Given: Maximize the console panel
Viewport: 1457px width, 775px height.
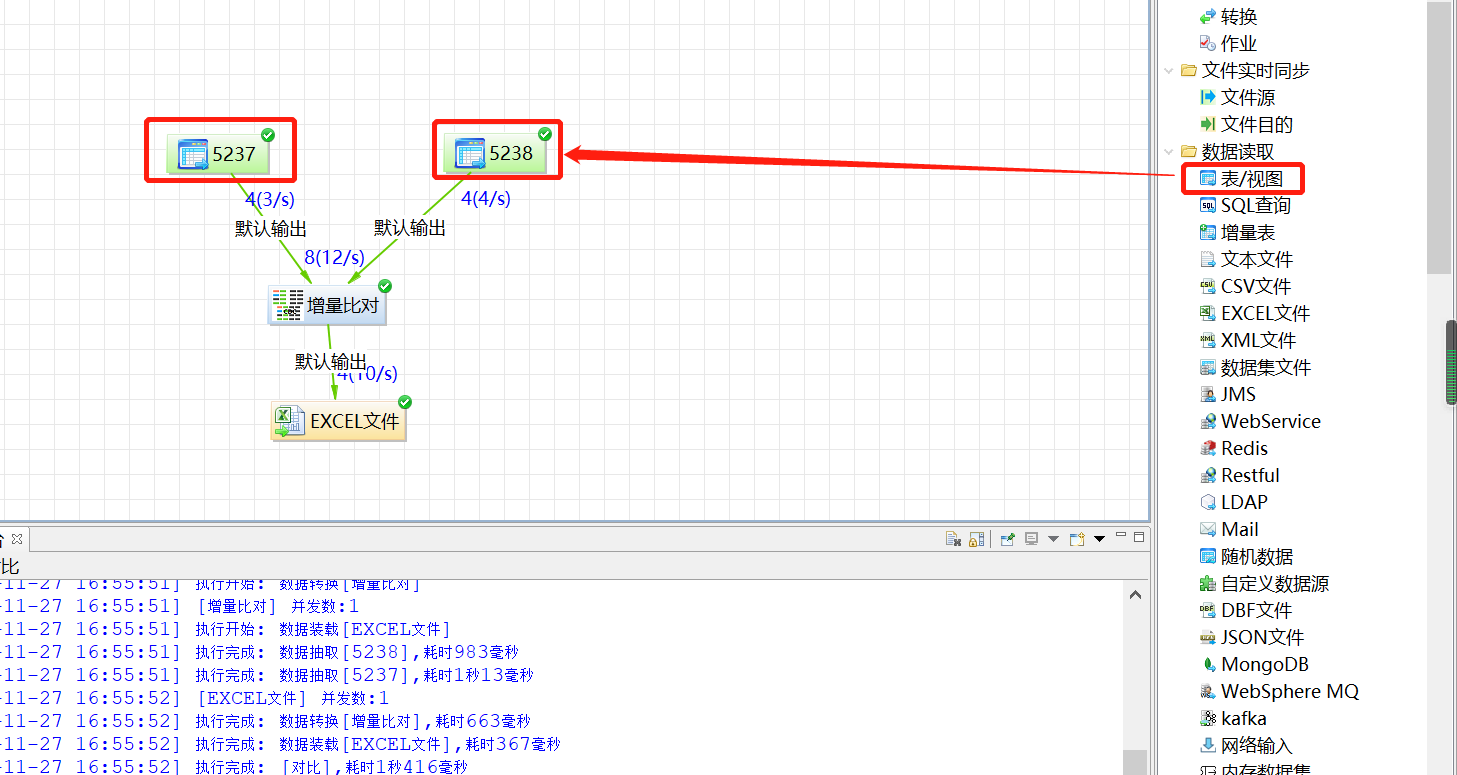Looking at the screenshot, I should coord(1139,537).
